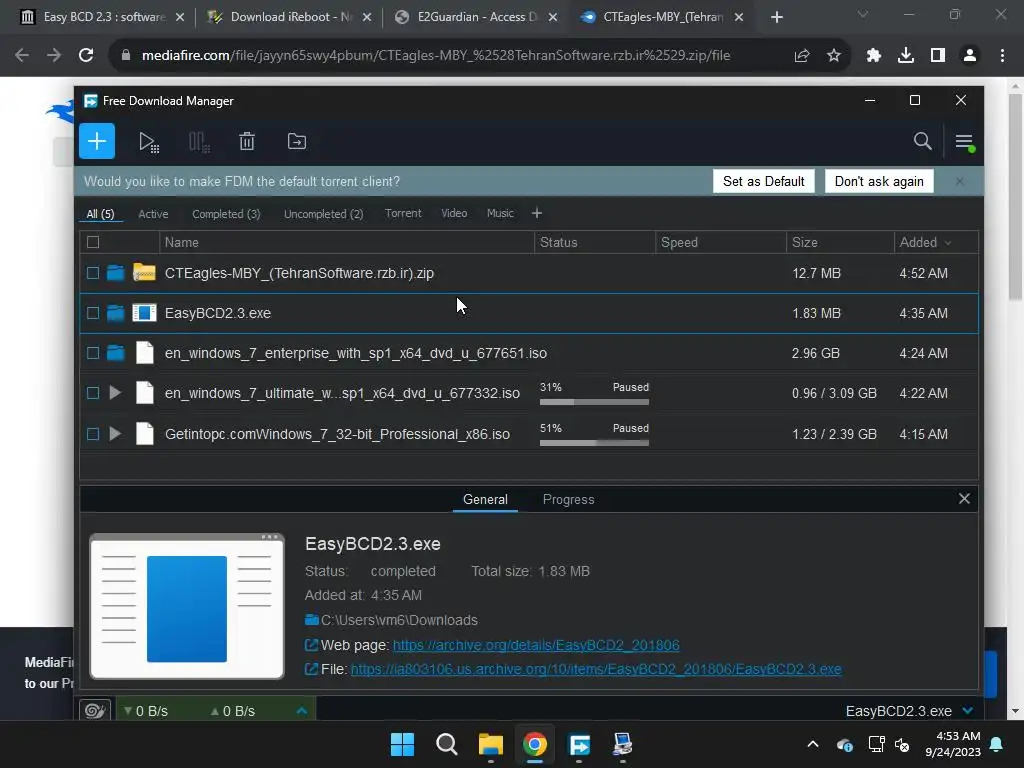1024x768 pixels.
Task: Click progress bar of windows_7_ultimate iso
Action: click(594, 402)
